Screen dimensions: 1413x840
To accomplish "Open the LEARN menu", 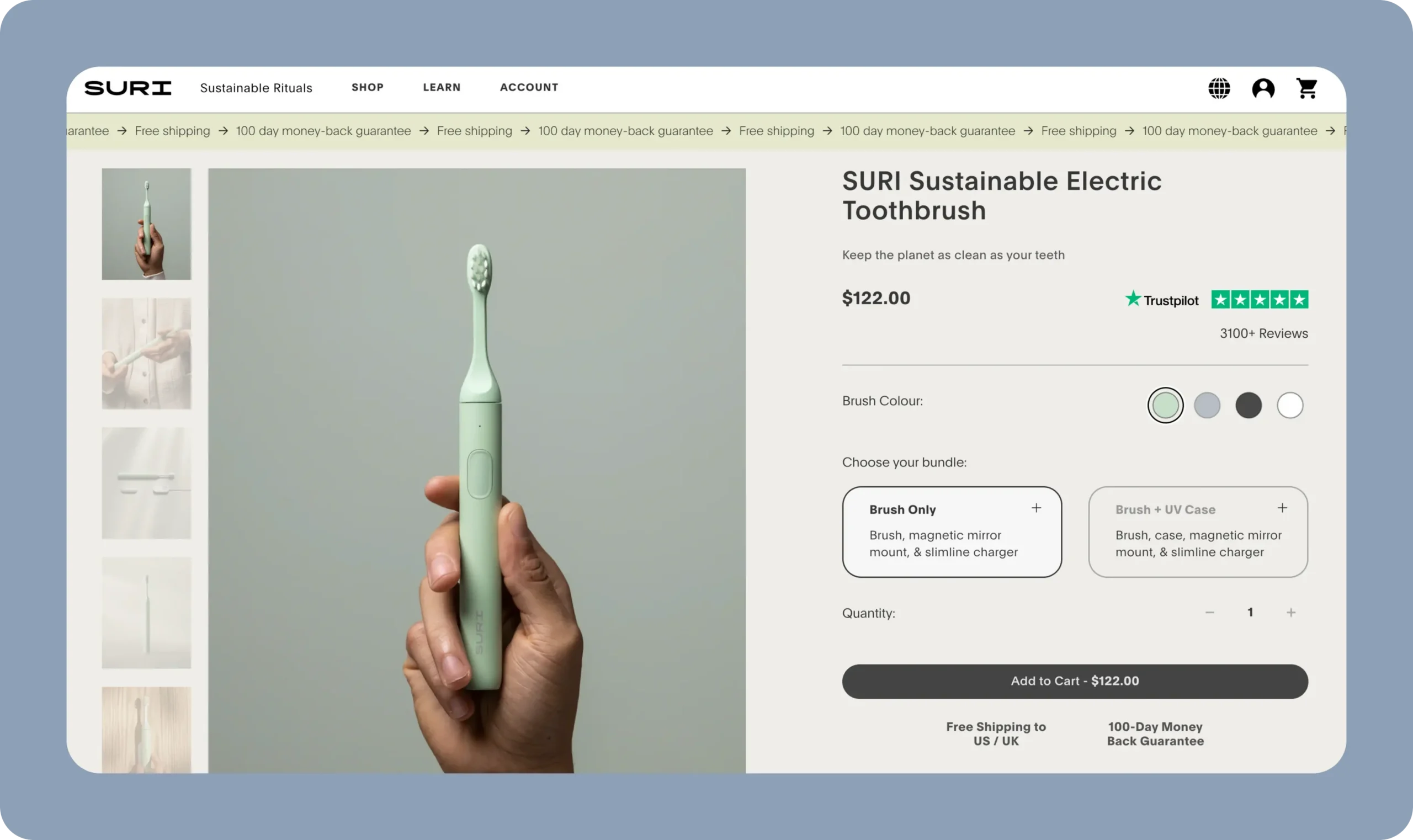I will (442, 88).
